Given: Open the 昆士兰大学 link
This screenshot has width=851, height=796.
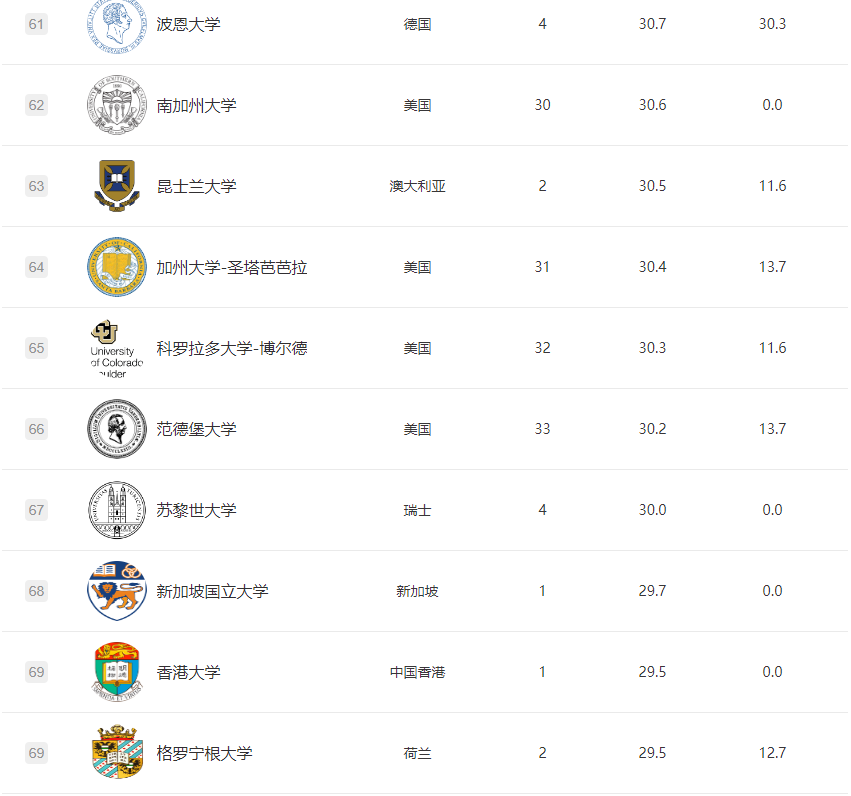Looking at the screenshot, I should click(x=196, y=186).
